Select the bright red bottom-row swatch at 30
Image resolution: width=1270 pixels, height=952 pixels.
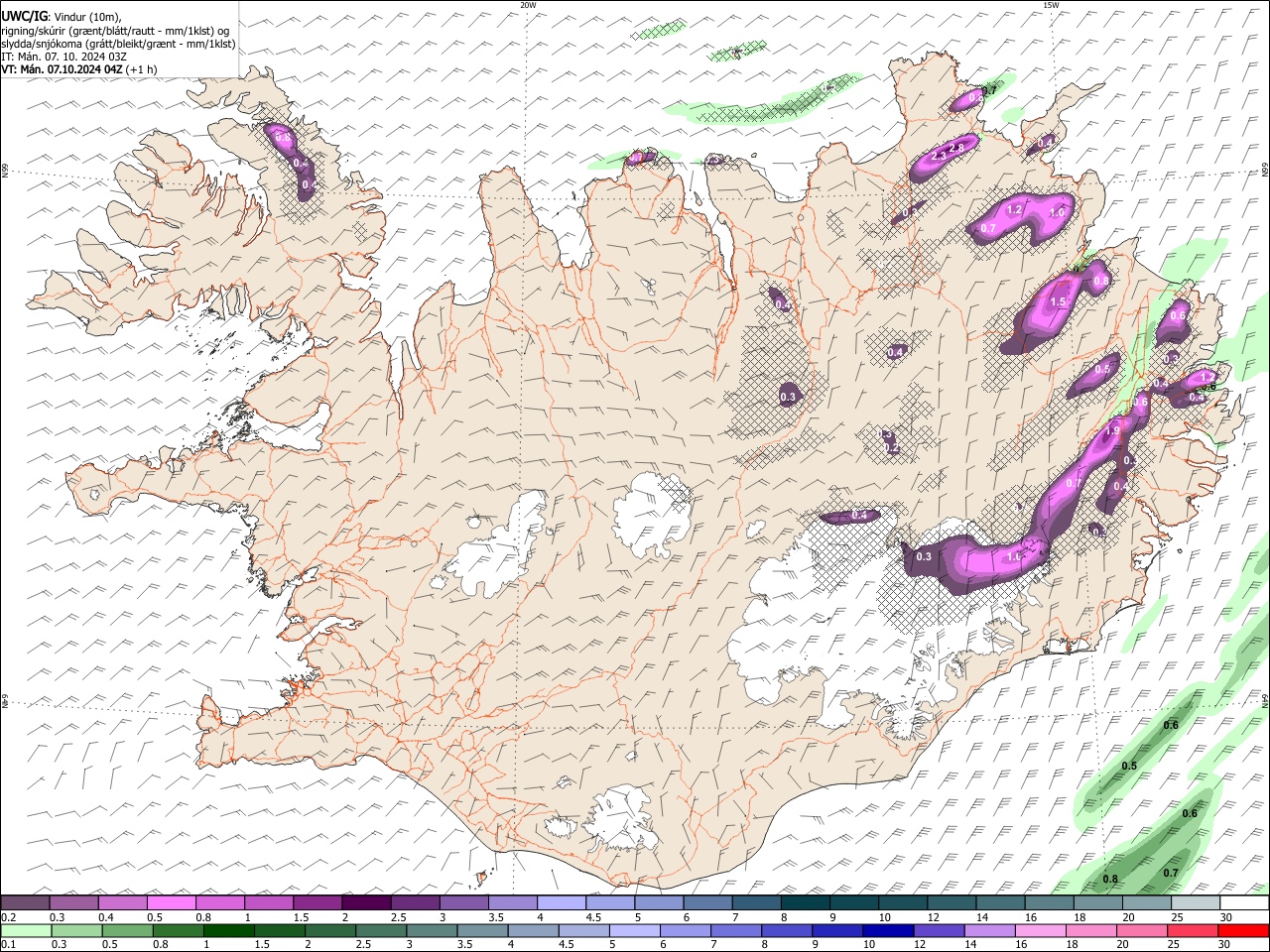point(1242,931)
